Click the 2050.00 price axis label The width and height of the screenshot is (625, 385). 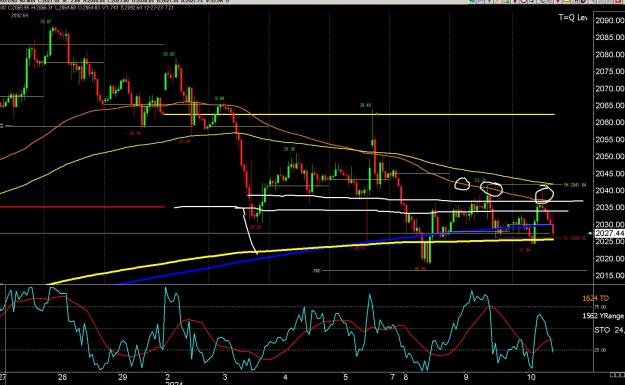coord(610,156)
